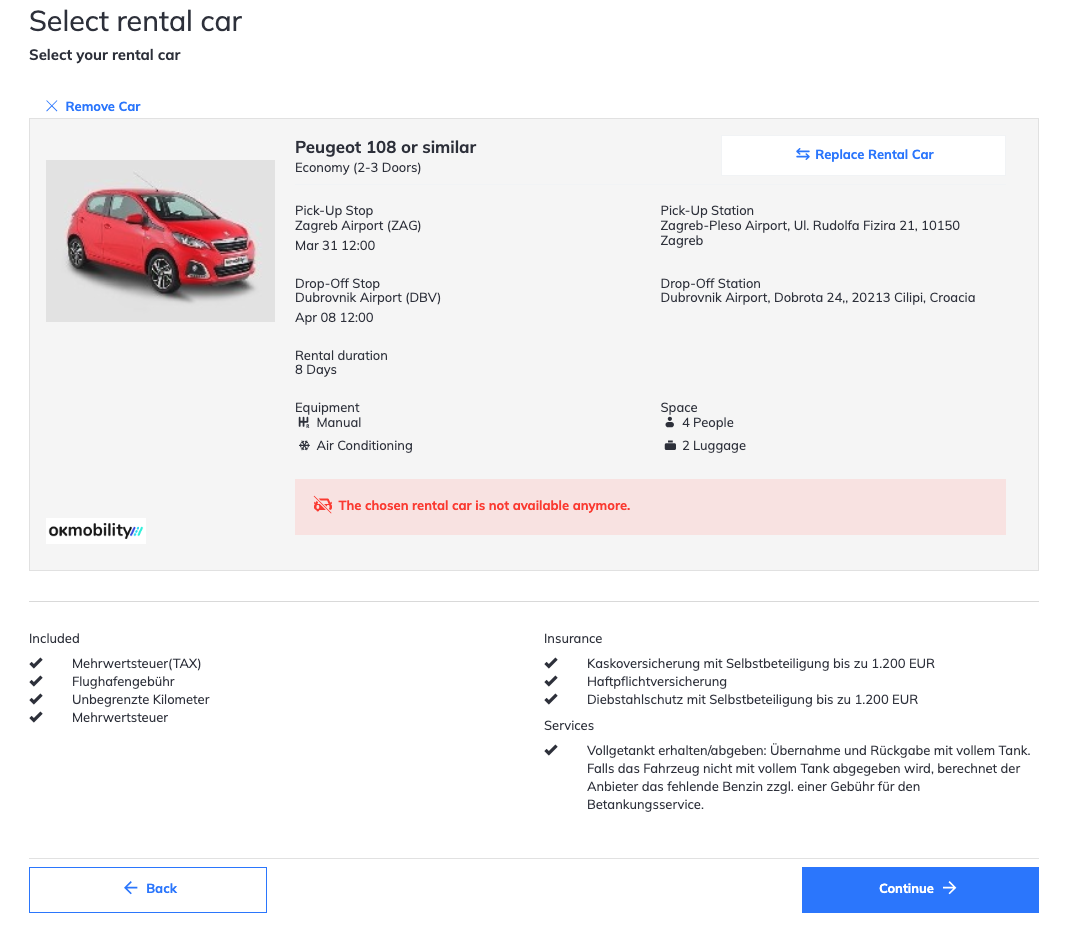Click the snowflake Air Conditioning icon
Viewport: 1076px width, 934px height.
[304, 445]
